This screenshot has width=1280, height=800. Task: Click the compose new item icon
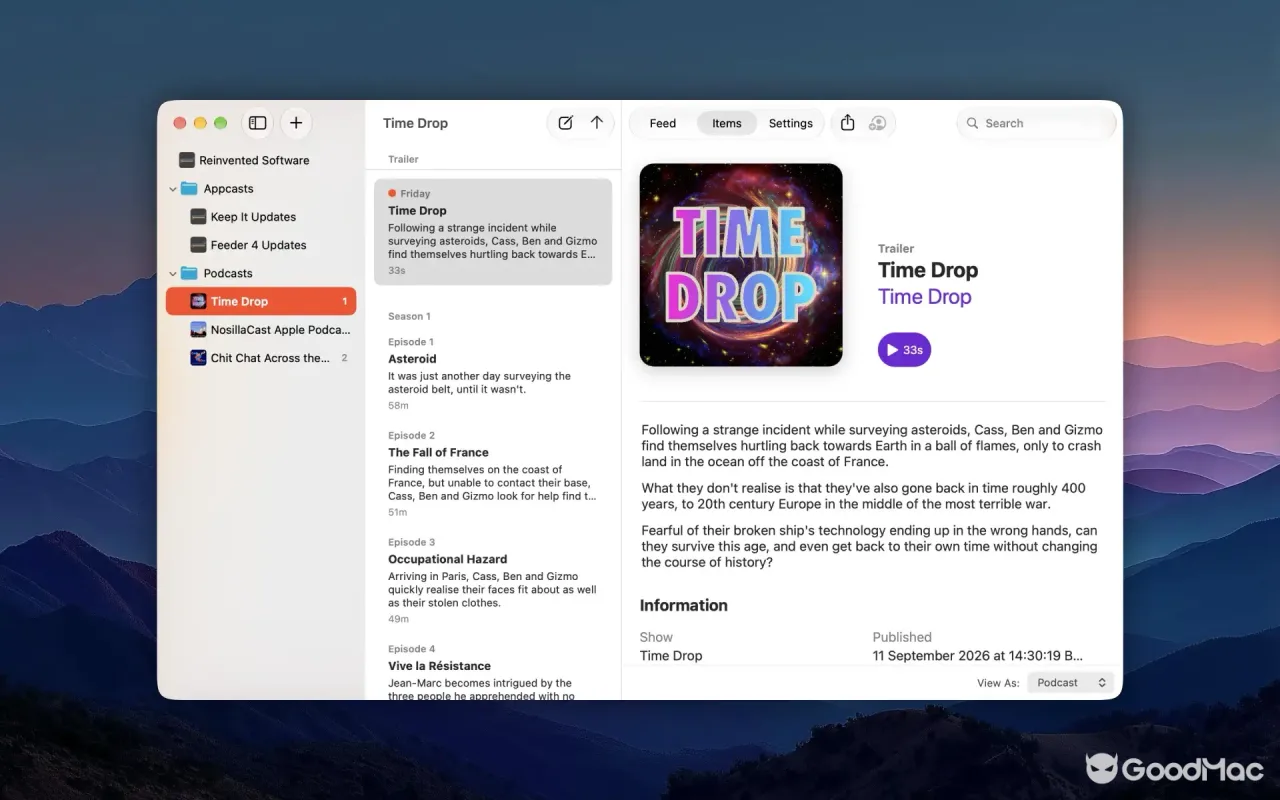[x=565, y=123]
